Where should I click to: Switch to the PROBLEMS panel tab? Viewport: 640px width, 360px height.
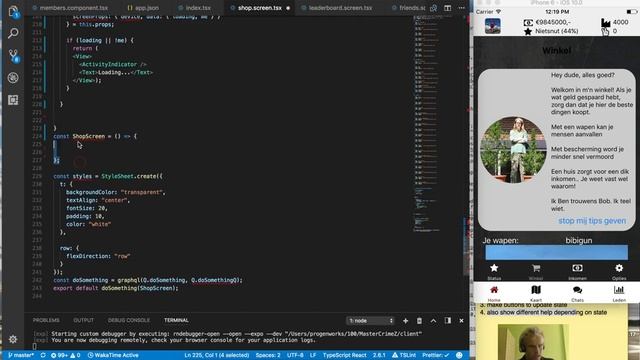[46, 320]
